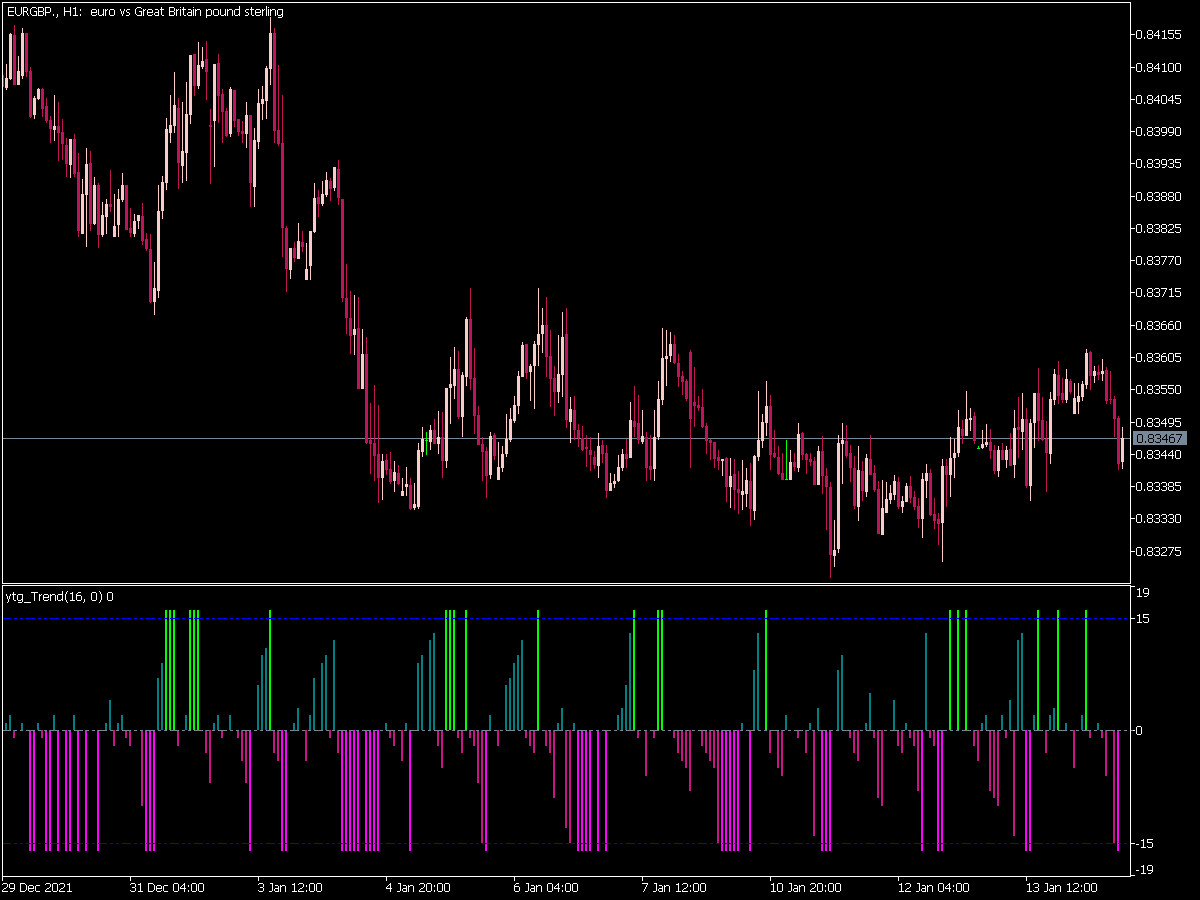The image size is (1200, 900).
Task: Click the time label '12 Jan 04:00'
Action: (933, 887)
